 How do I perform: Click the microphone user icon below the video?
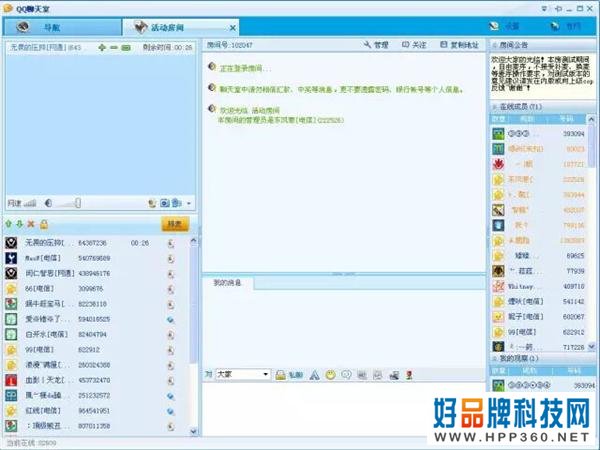coord(152,203)
